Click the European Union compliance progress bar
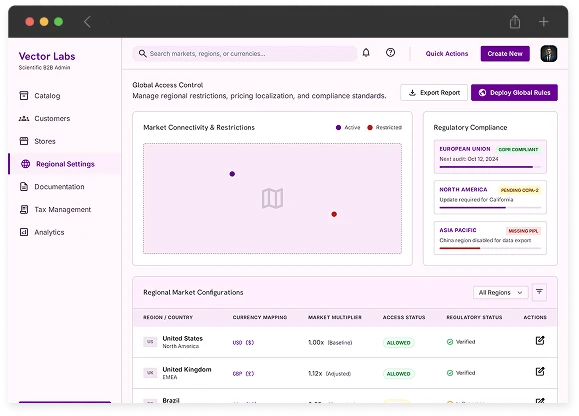Screen dimensions: 579x416 pos(490,167)
